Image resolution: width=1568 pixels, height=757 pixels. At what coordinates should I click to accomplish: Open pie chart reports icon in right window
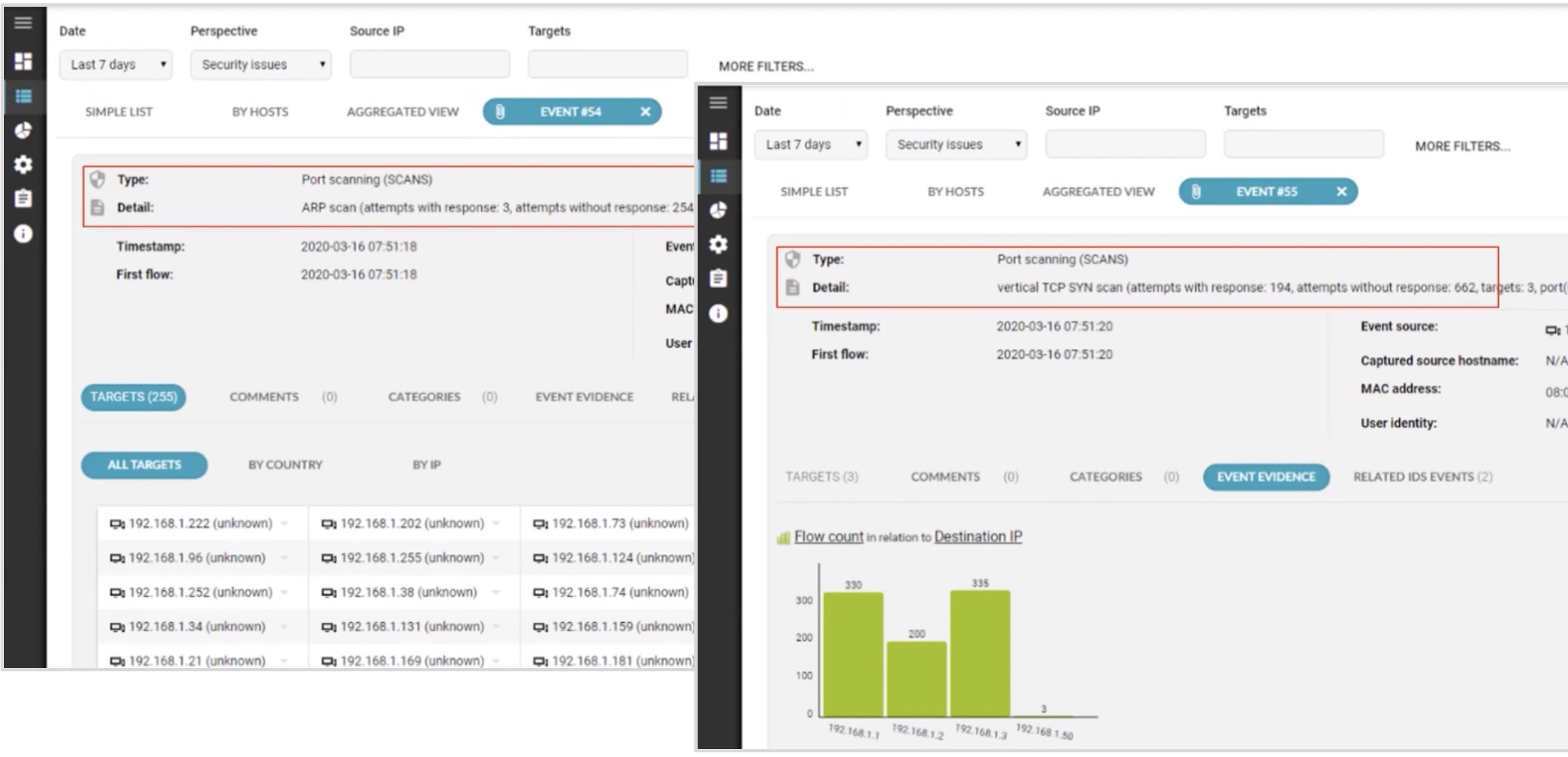(718, 210)
